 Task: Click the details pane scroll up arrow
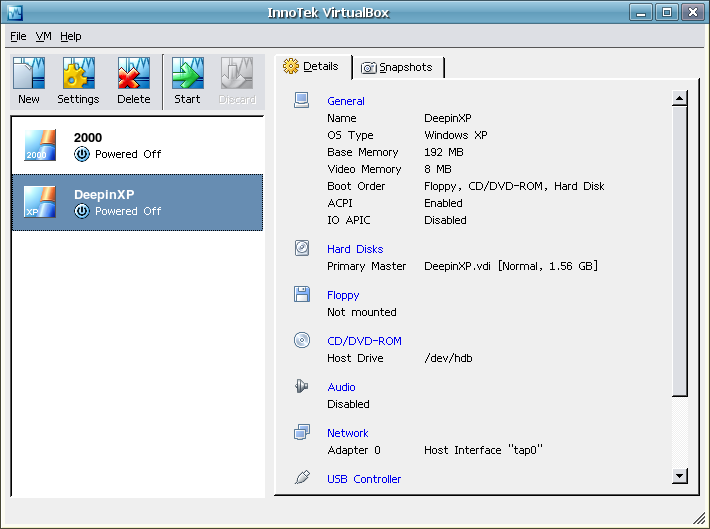[680, 98]
